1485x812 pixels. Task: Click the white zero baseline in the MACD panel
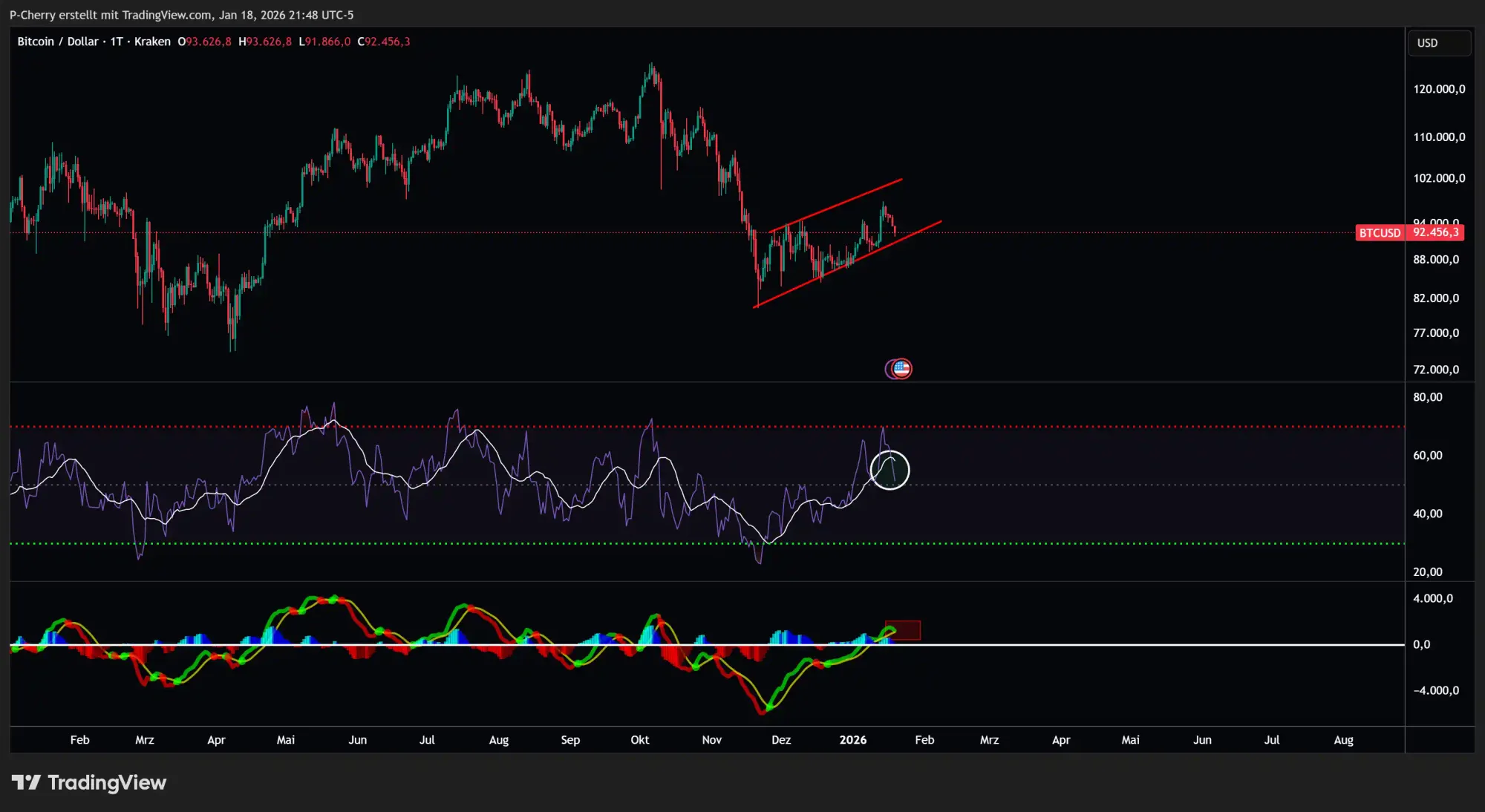click(x=1114, y=645)
